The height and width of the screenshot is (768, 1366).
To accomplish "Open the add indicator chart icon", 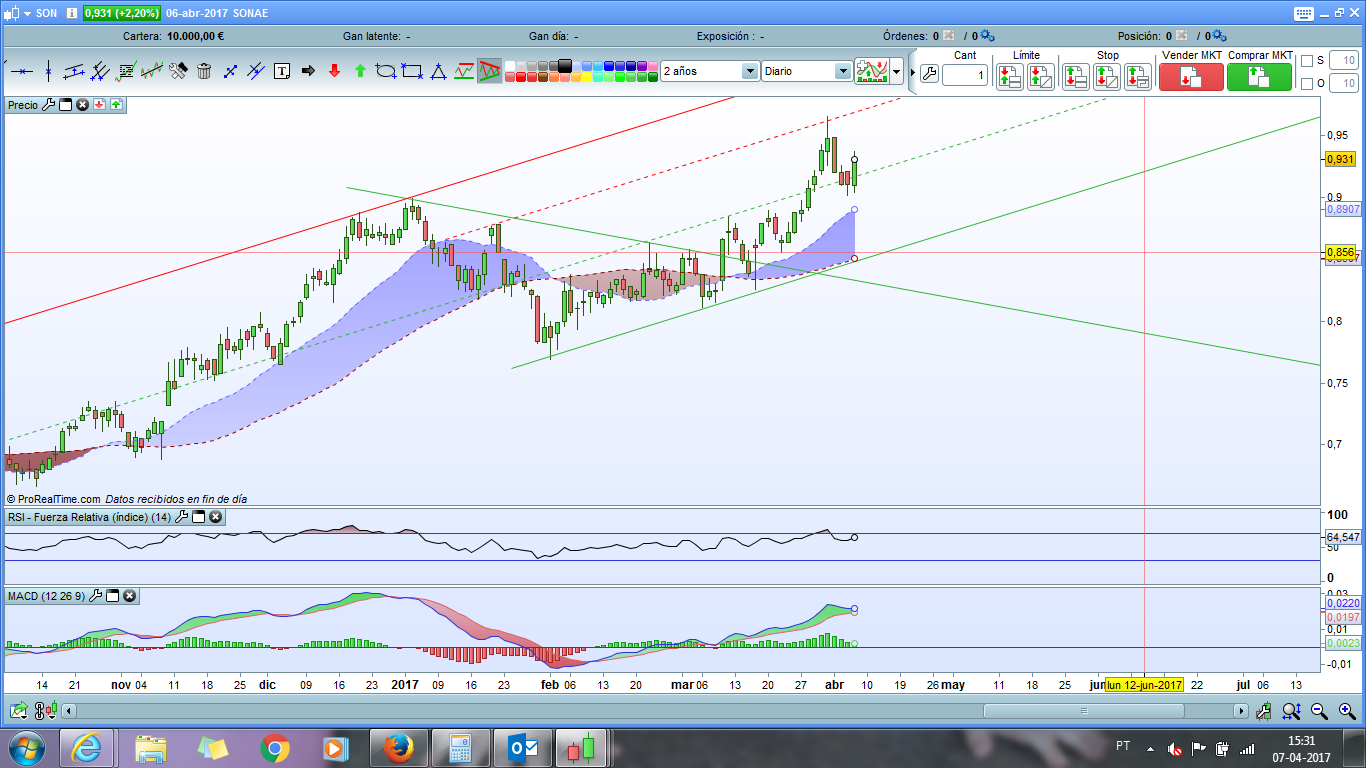I will pyautogui.click(x=873, y=71).
